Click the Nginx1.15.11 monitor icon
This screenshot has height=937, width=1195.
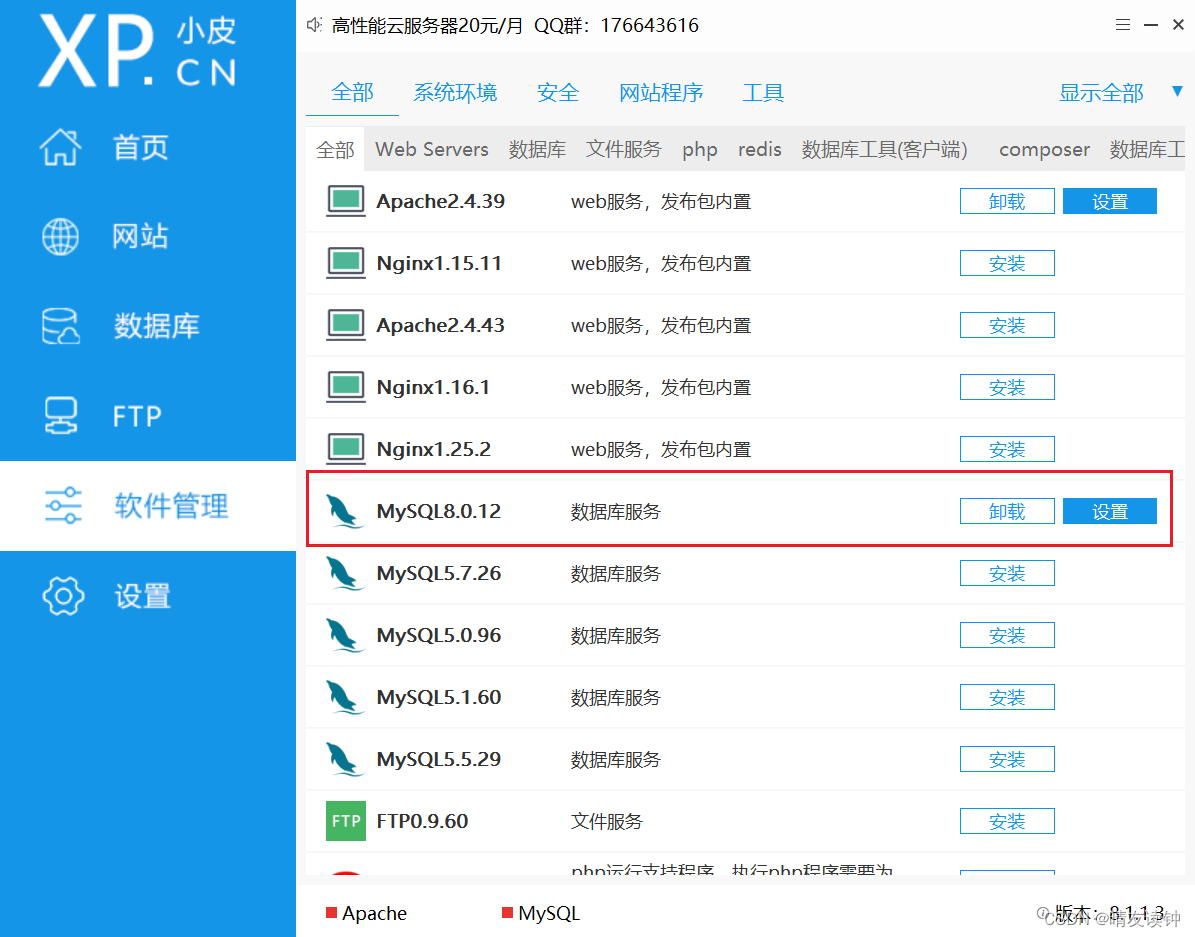click(345, 263)
